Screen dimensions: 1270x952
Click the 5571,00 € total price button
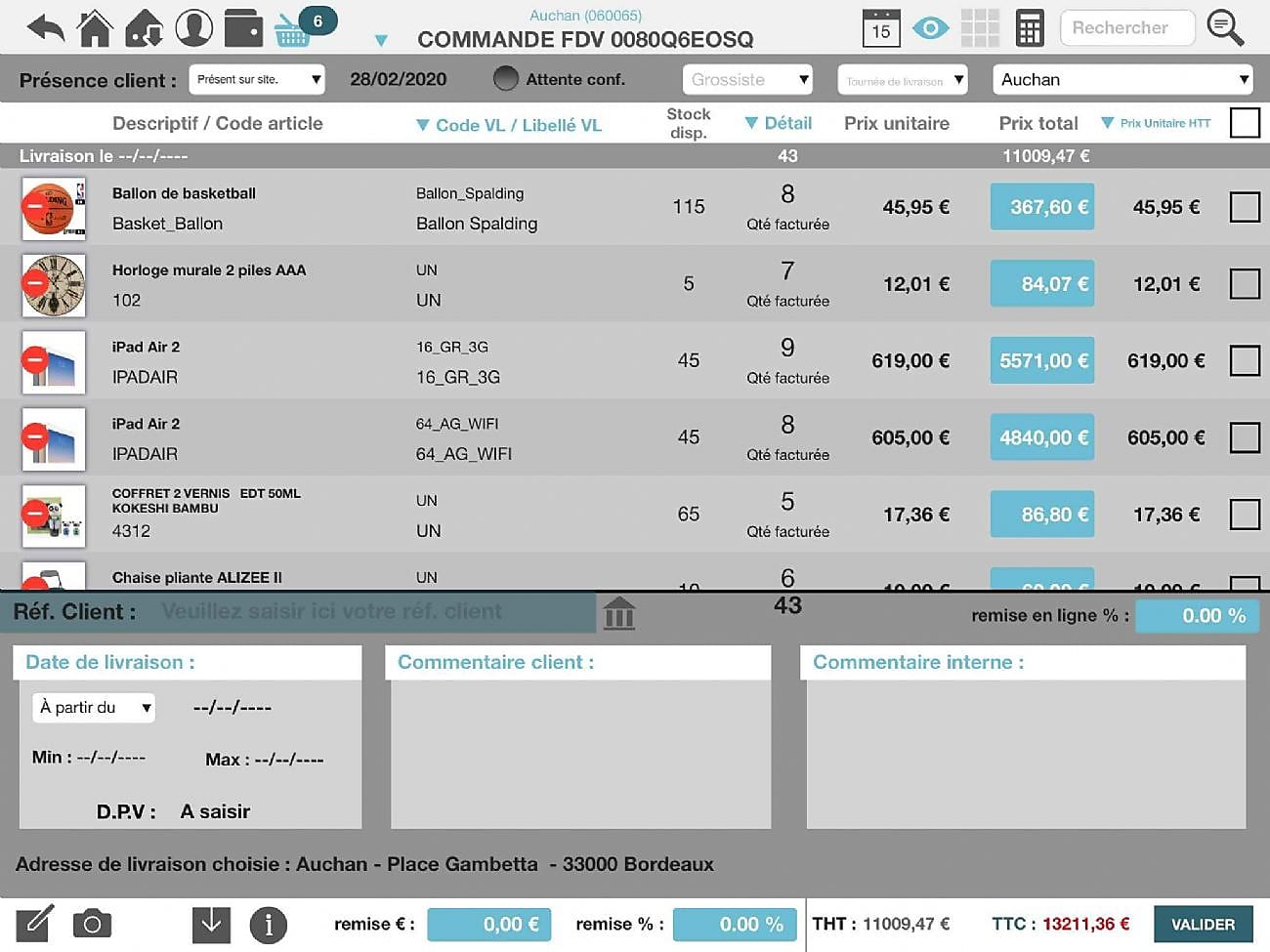coord(1042,360)
